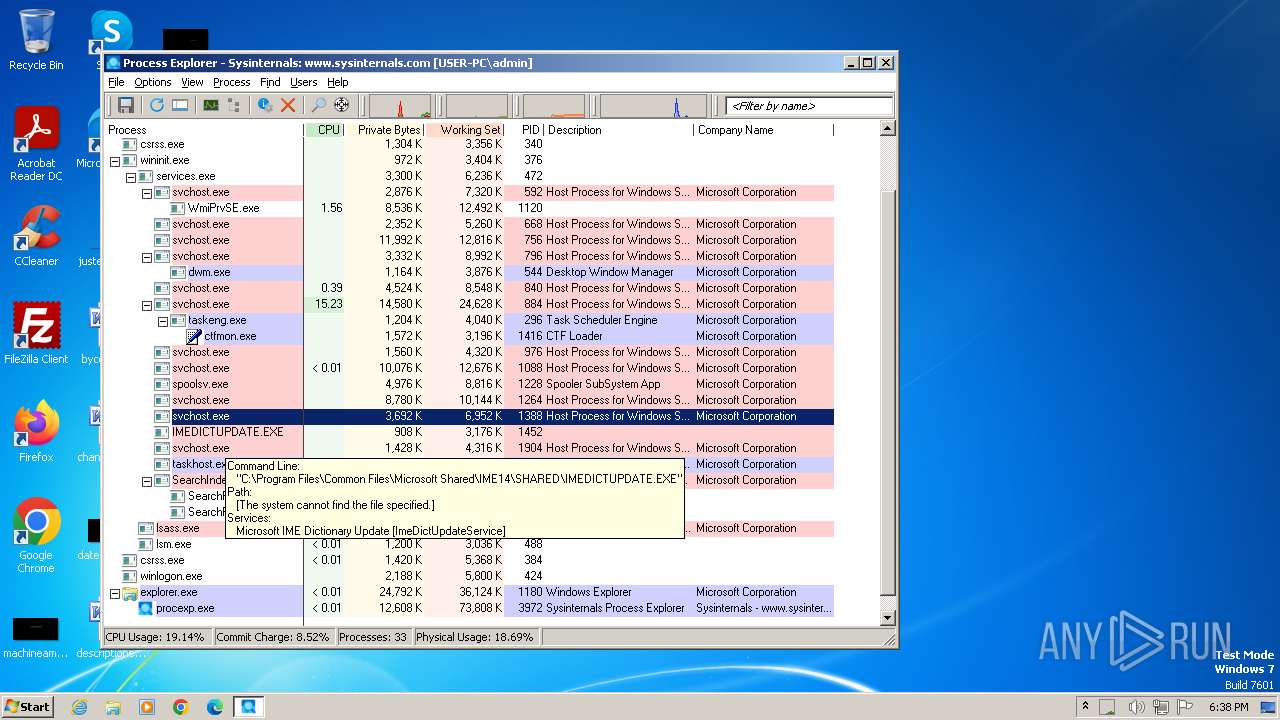Open the View menu
Screen dimensions: 1280x720
pos(192,82)
